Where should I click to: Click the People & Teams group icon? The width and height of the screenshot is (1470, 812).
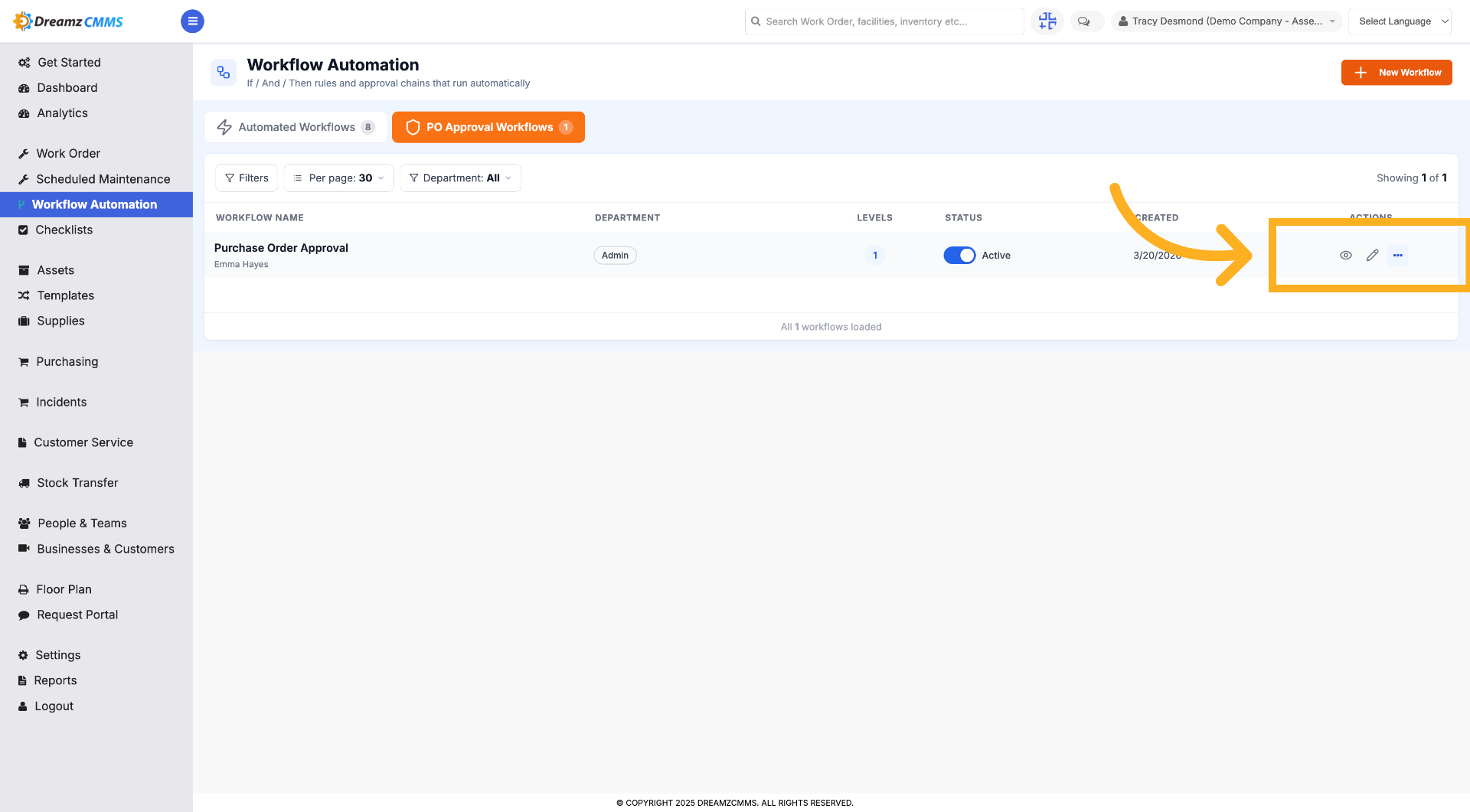tap(24, 523)
